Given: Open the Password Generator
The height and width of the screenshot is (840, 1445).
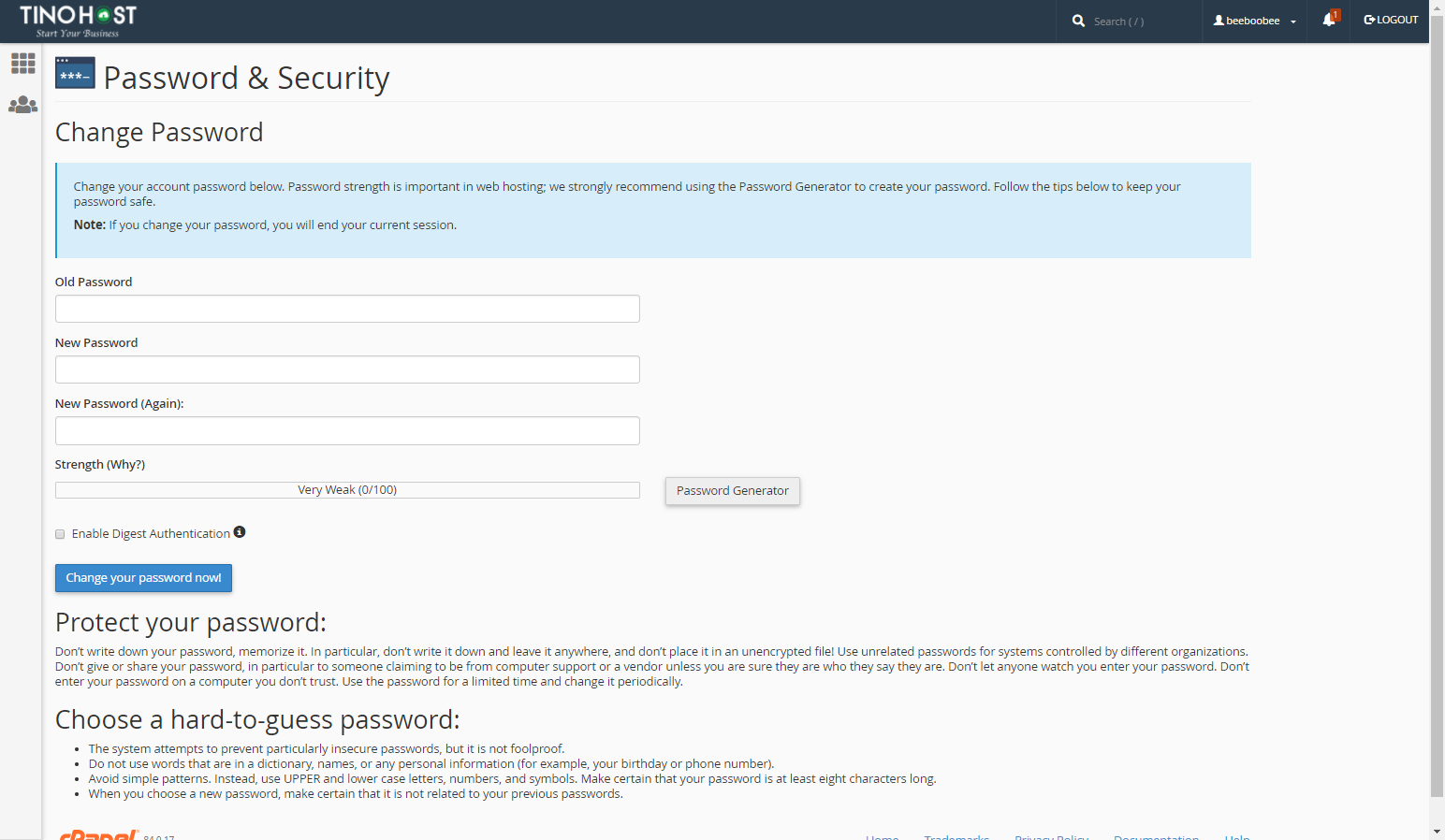Looking at the screenshot, I should tap(733, 491).
